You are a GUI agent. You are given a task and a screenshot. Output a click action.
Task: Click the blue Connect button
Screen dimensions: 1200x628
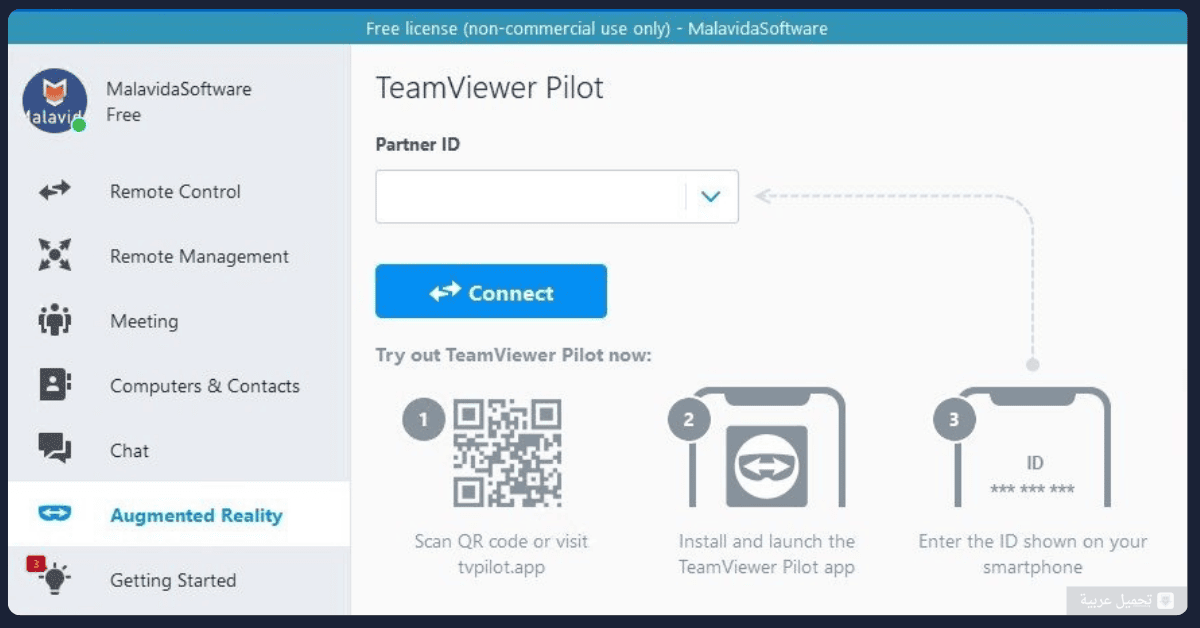[x=491, y=291]
